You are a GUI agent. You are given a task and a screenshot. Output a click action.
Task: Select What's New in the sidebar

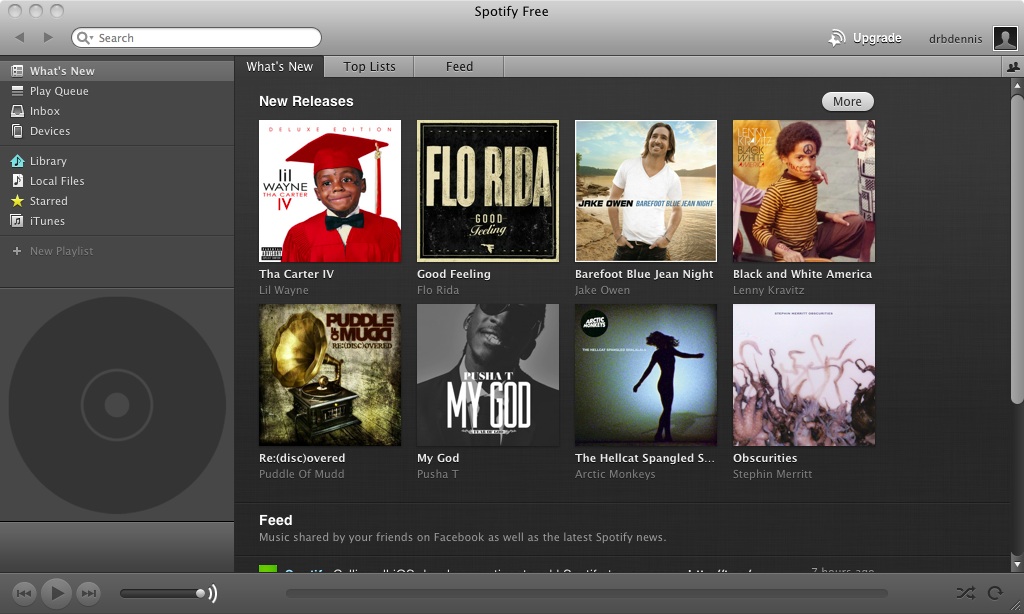click(117, 71)
